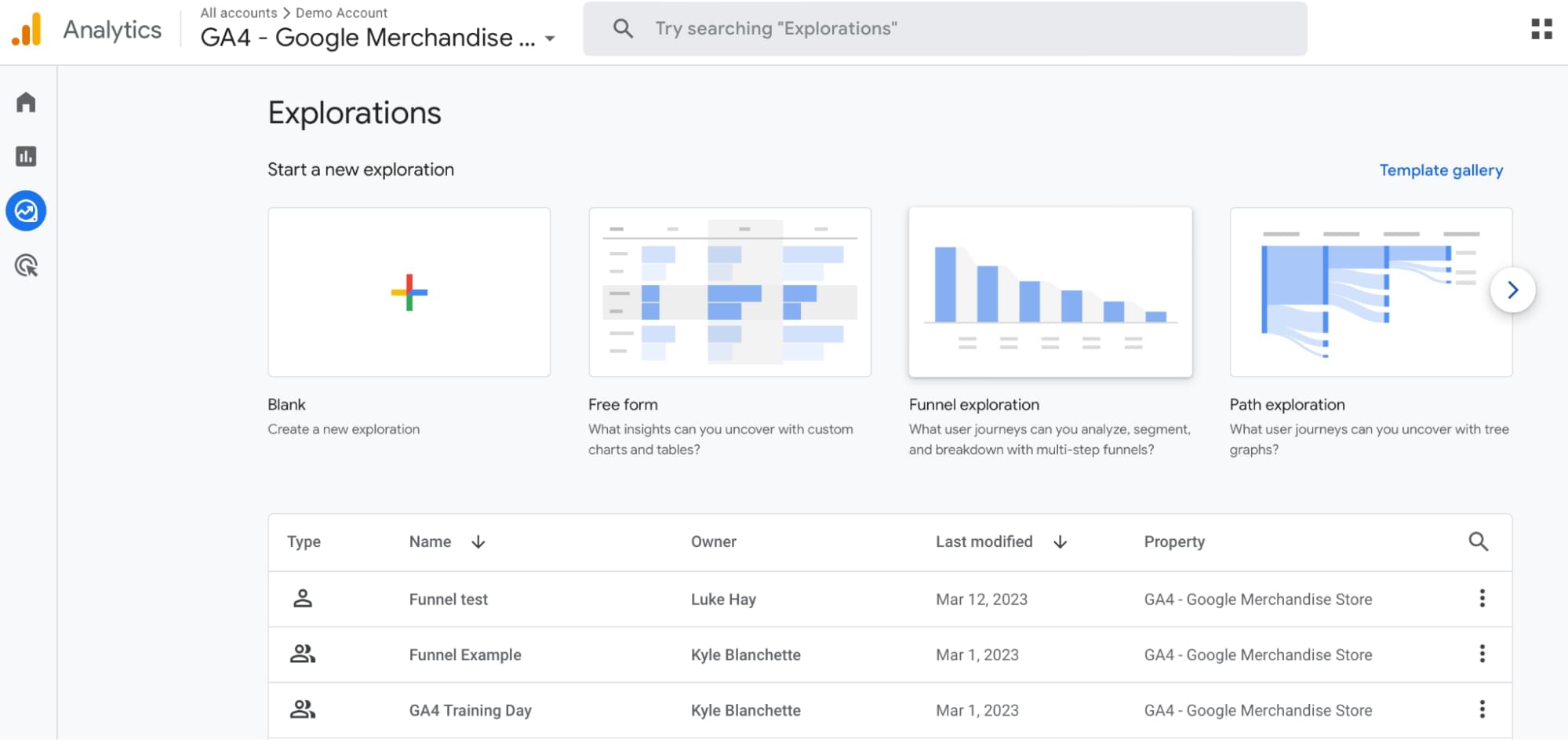Start a Blank exploration

tap(409, 292)
